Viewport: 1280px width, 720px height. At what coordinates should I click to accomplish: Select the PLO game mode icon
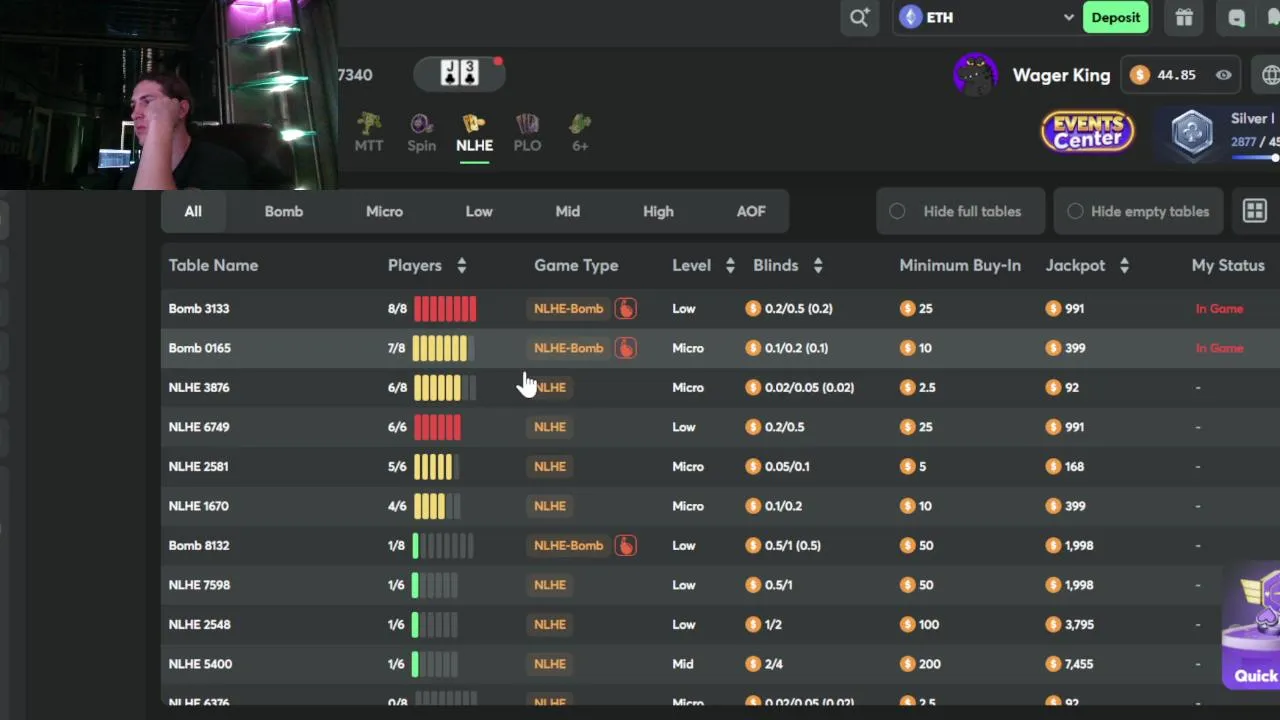527,133
